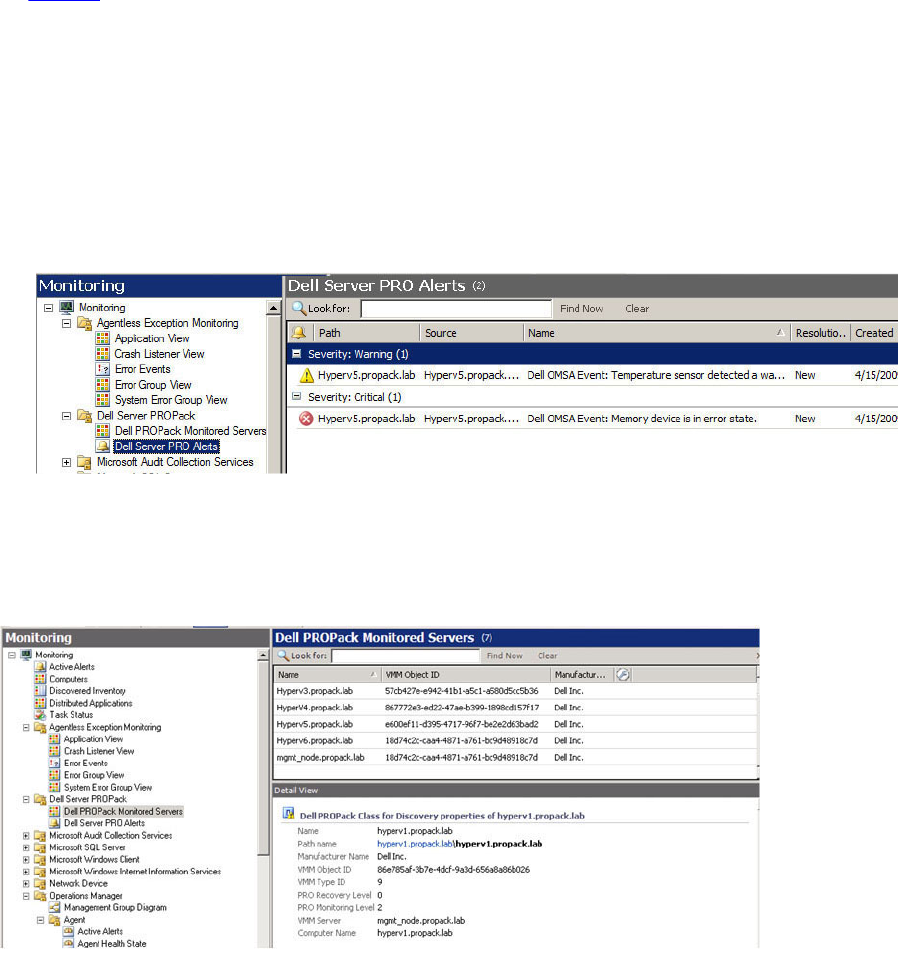Click the Task Status view icon
The width and height of the screenshot is (898, 955).
tap(40, 714)
